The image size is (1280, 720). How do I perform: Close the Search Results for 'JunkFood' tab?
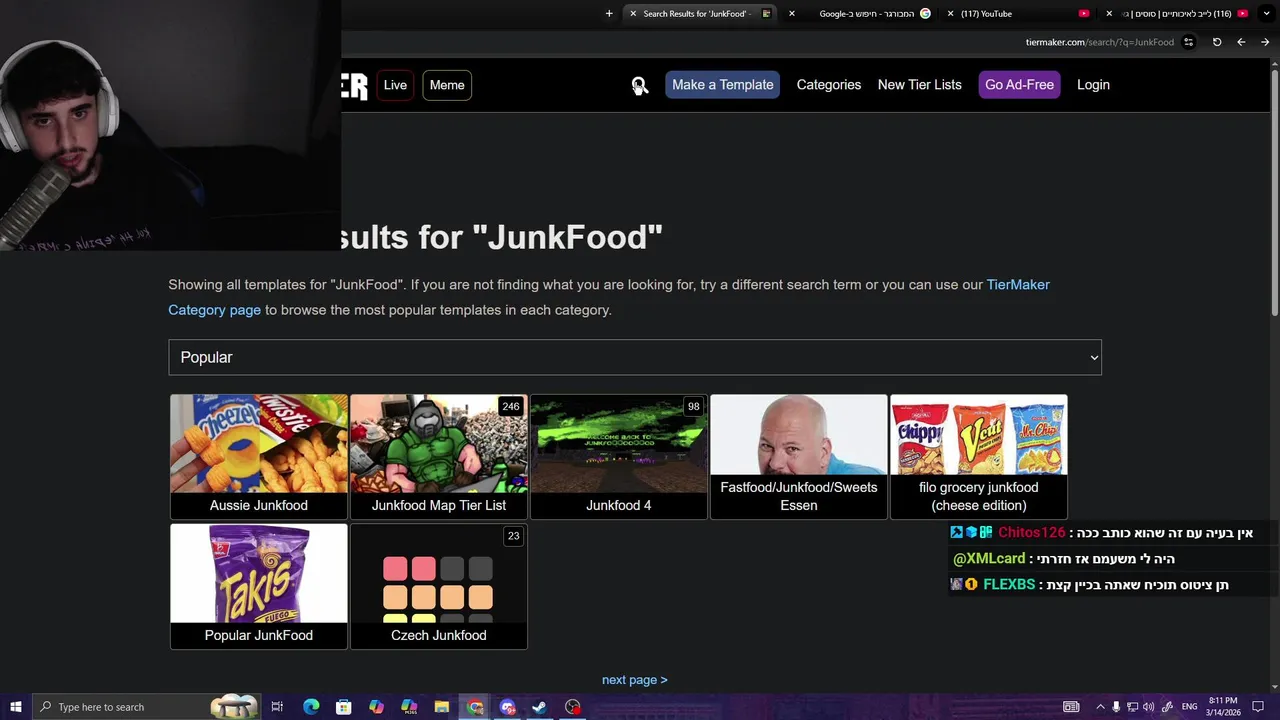pos(633,14)
